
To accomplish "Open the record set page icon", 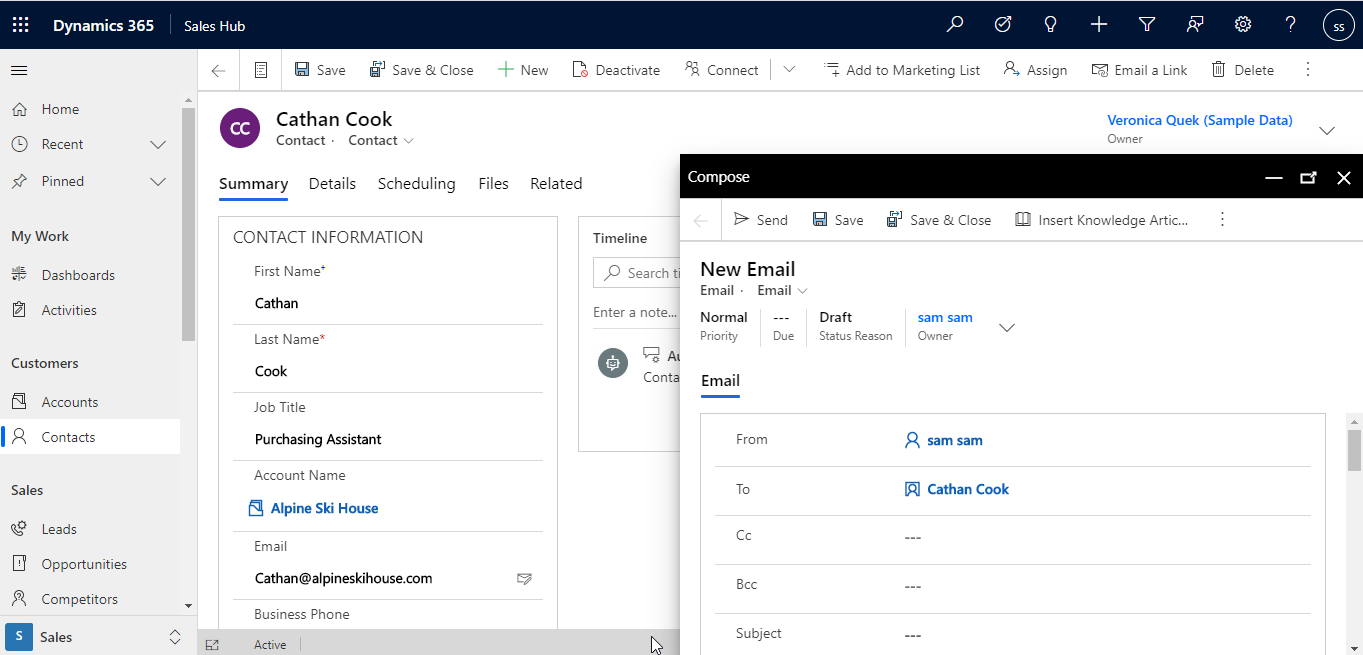I will (x=261, y=70).
